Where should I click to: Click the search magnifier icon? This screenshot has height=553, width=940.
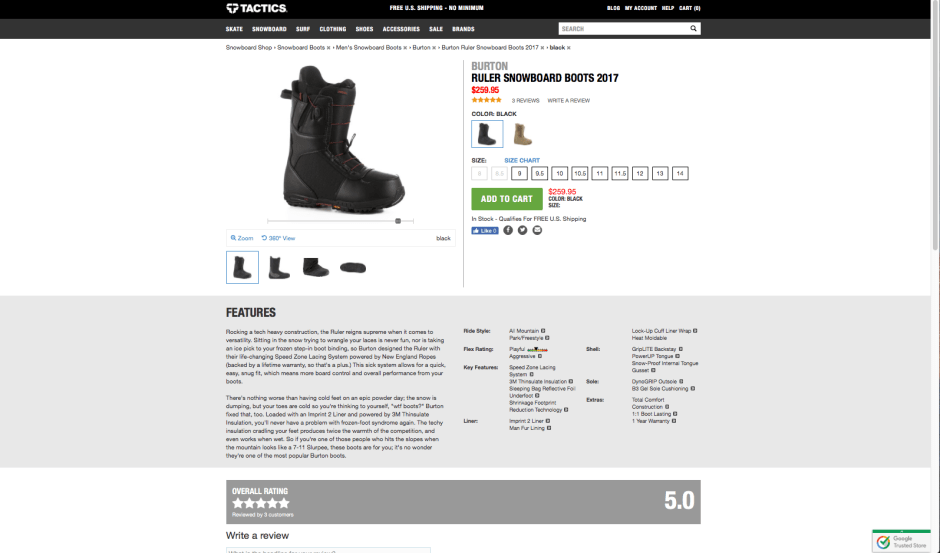[693, 28]
